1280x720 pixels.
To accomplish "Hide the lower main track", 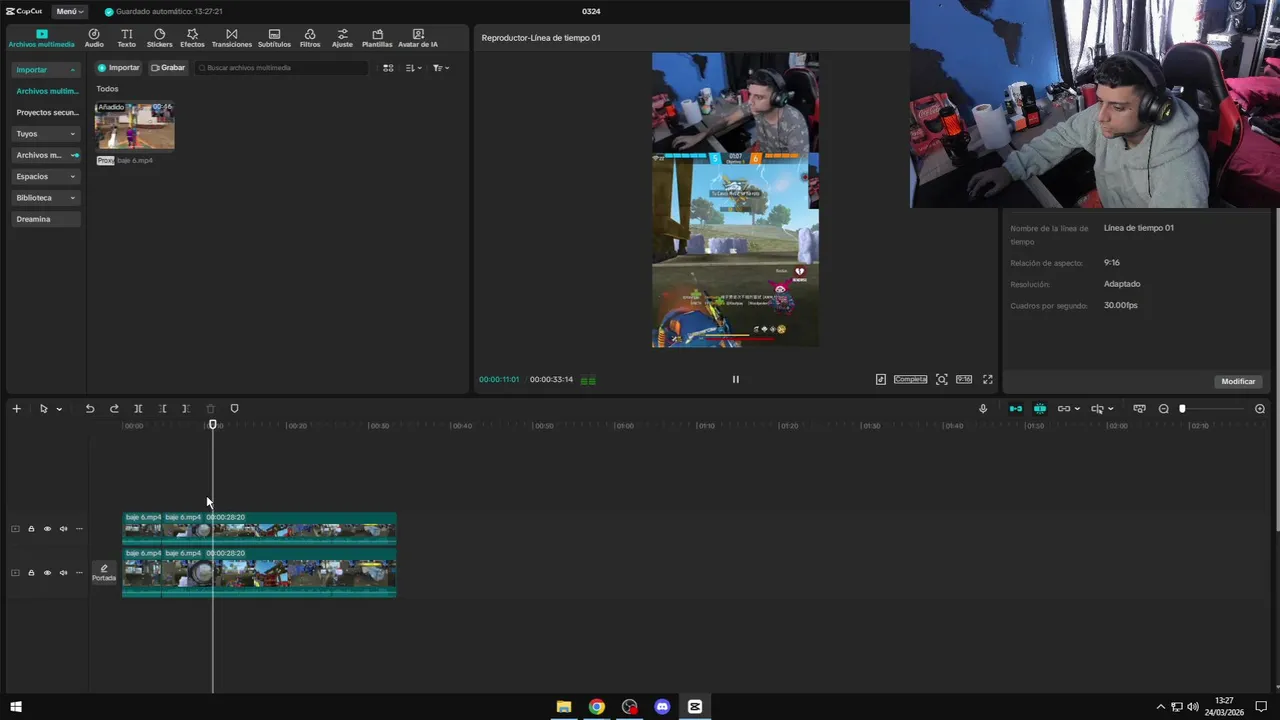I will [x=47, y=573].
